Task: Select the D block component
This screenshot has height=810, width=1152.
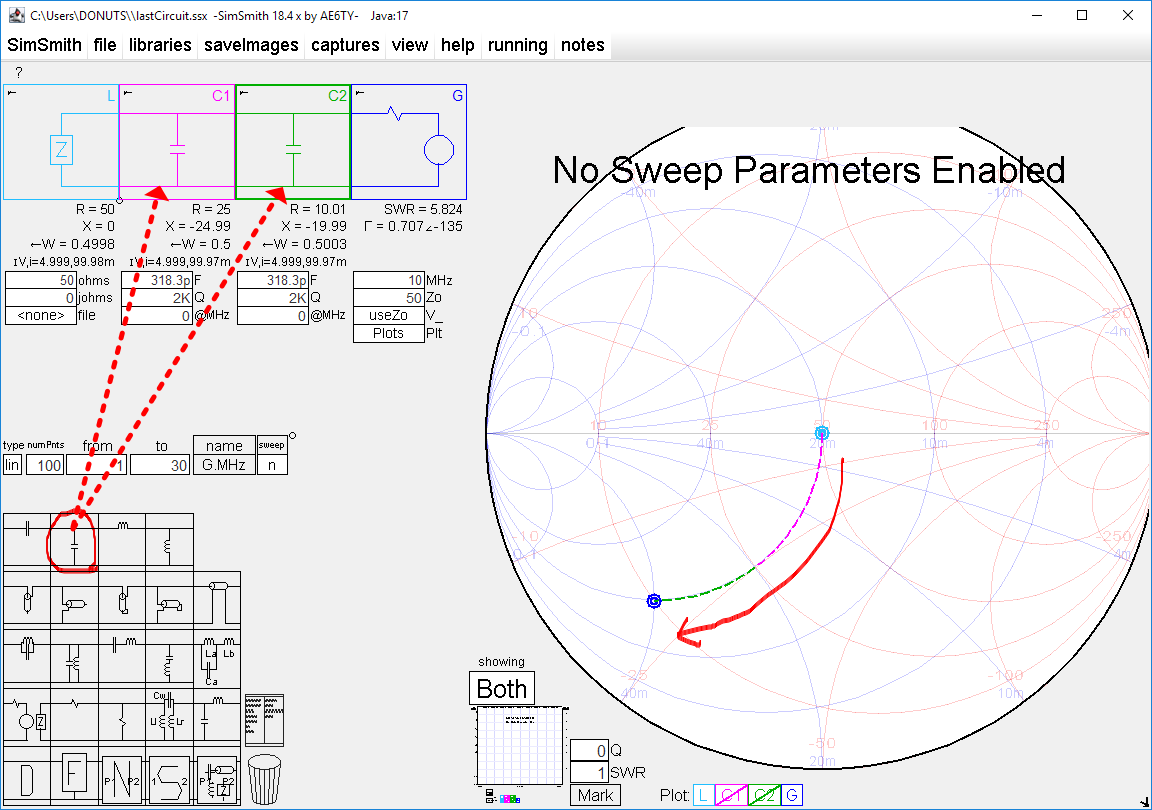Action: coord(27,776)
